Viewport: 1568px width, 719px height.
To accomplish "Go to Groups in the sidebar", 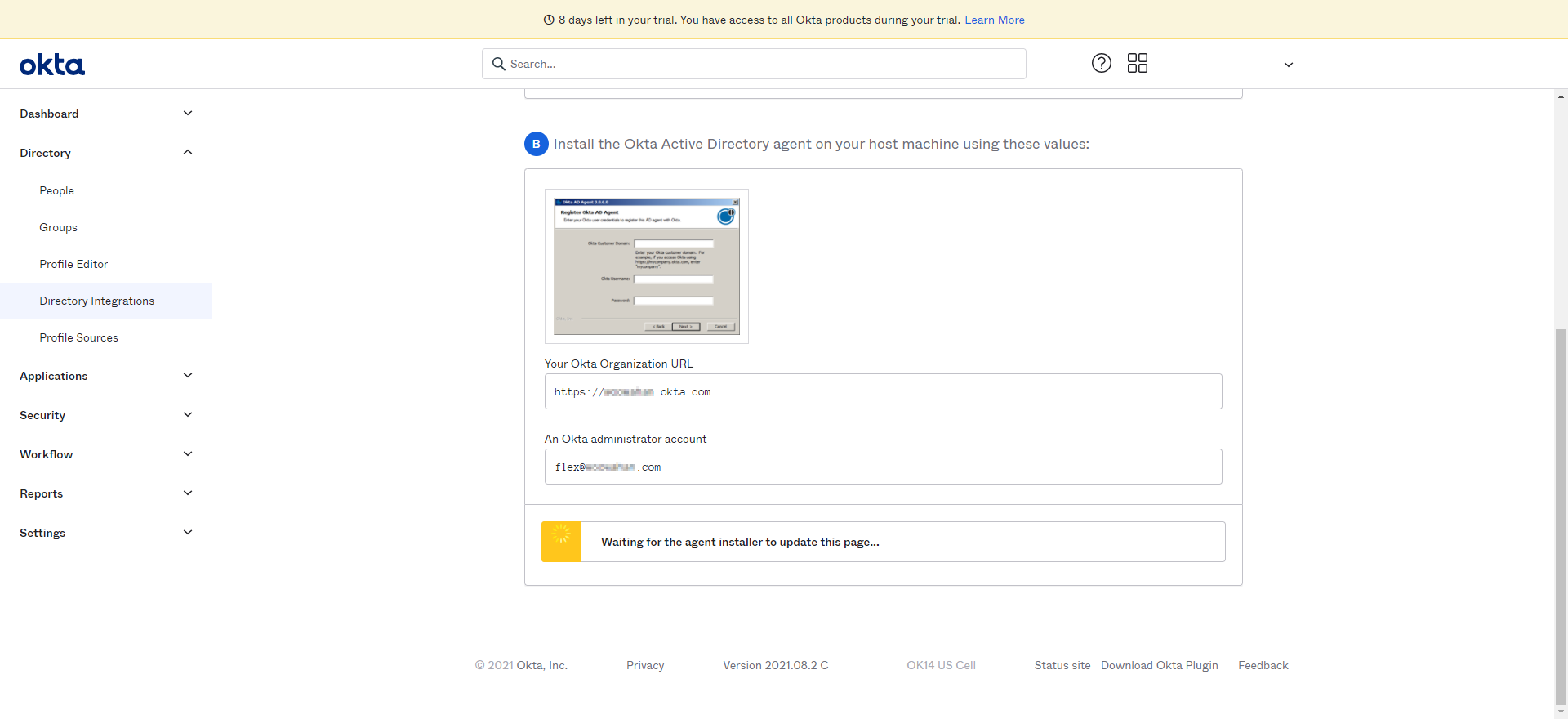I will point(59,227).
